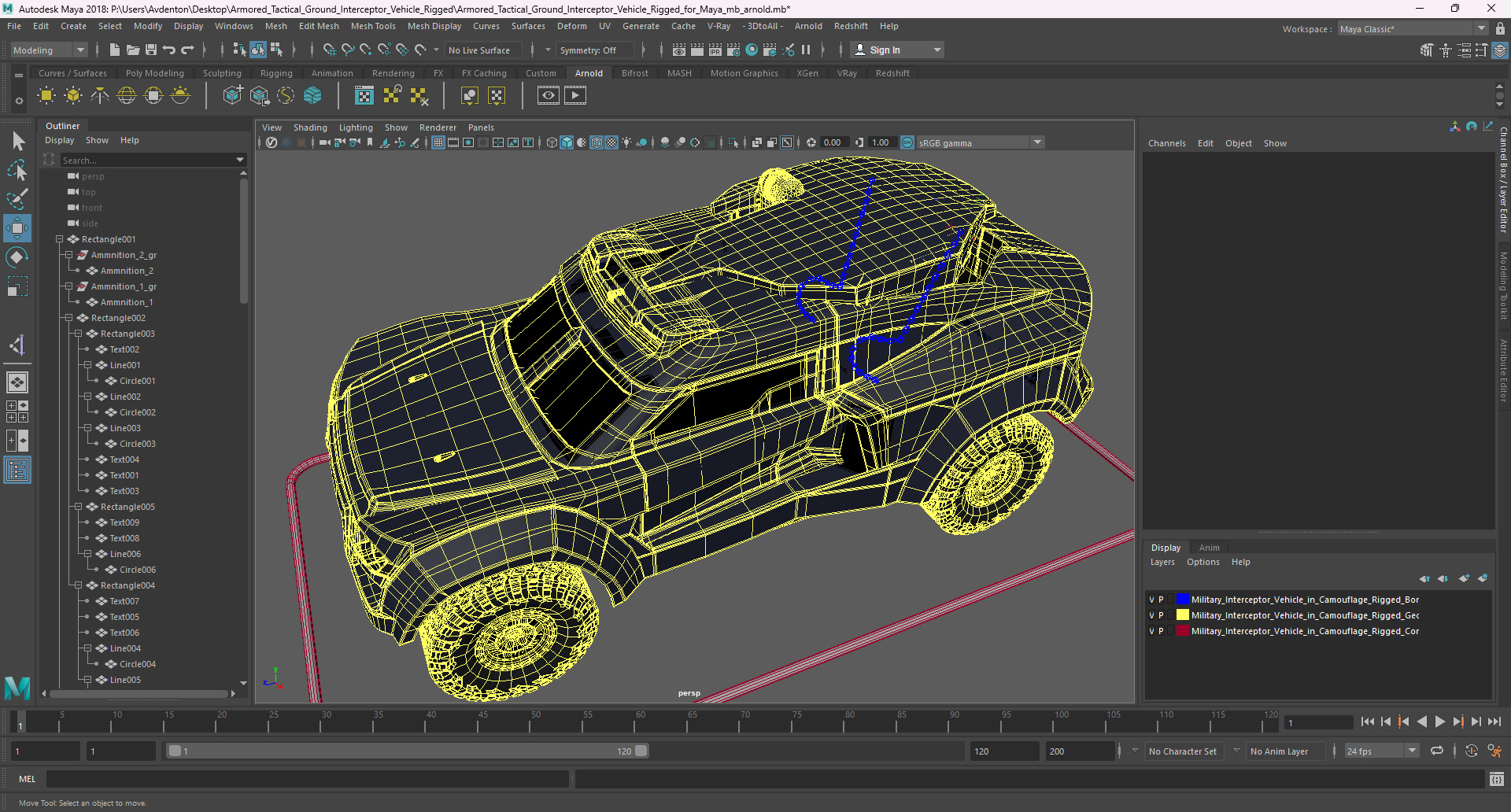1511x812 pixels.
Task: Toggle auto keyframe button
Action: 1472,751
